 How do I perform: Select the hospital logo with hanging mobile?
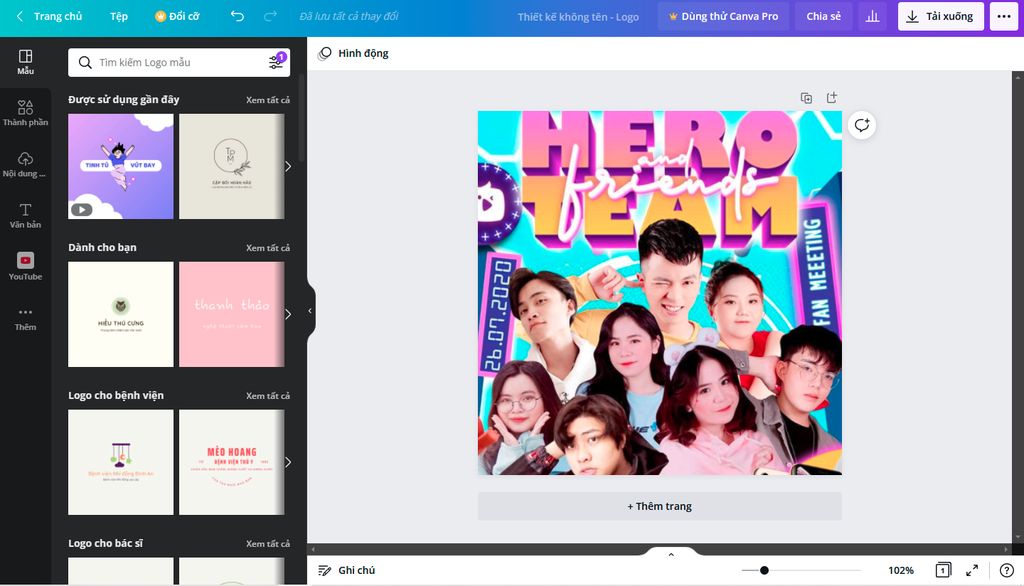click(x=121, y=463)
